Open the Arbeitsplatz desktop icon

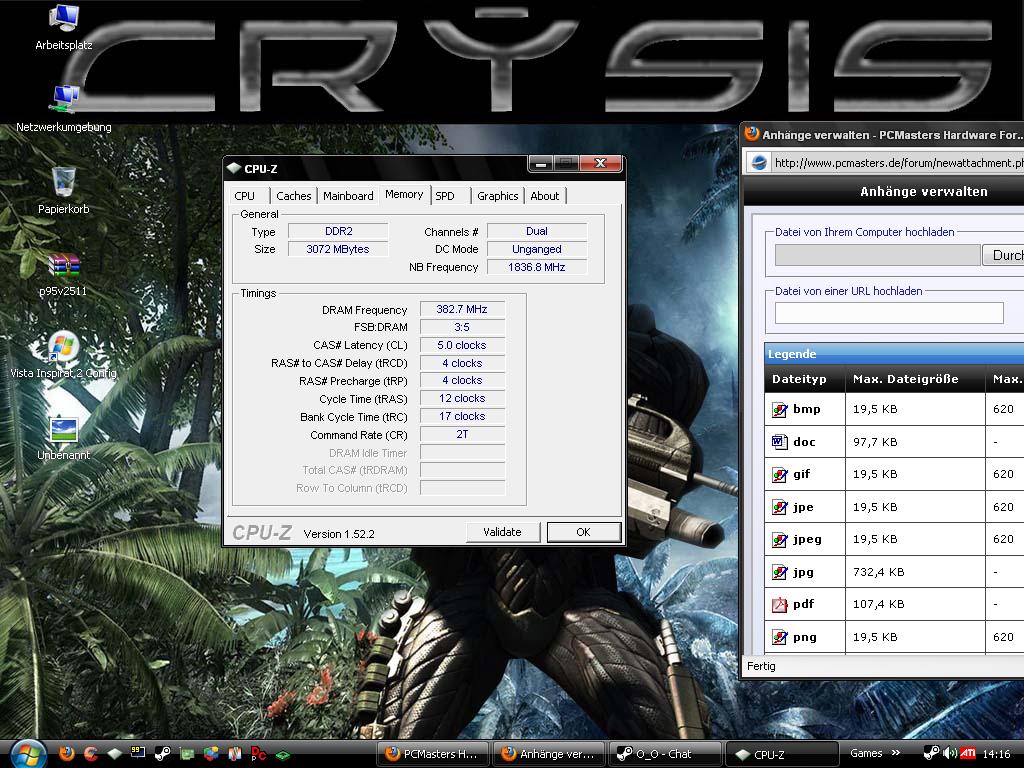[x=64, y=18]
